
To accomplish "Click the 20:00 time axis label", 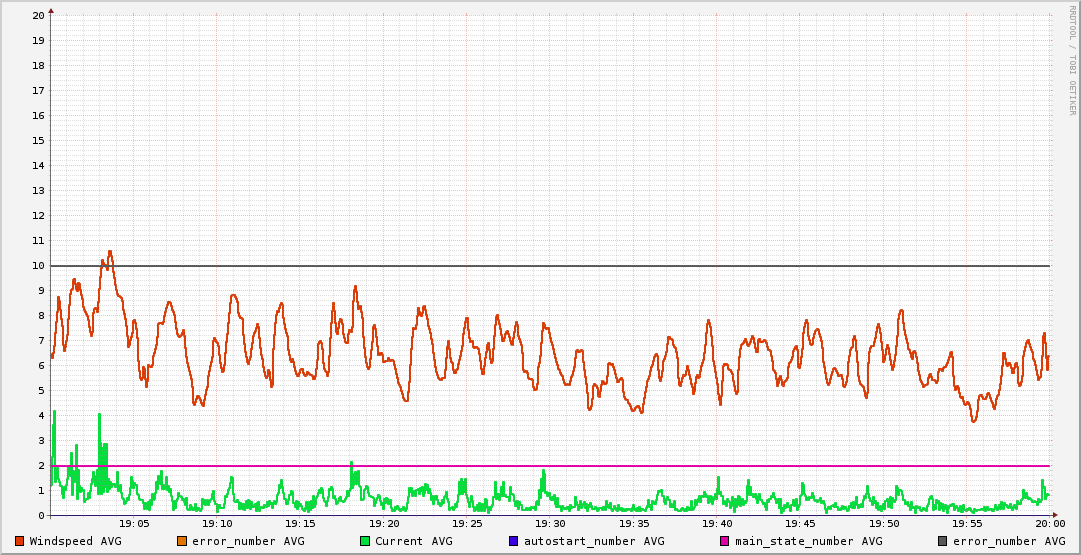I will click(x=1049, y=523).
